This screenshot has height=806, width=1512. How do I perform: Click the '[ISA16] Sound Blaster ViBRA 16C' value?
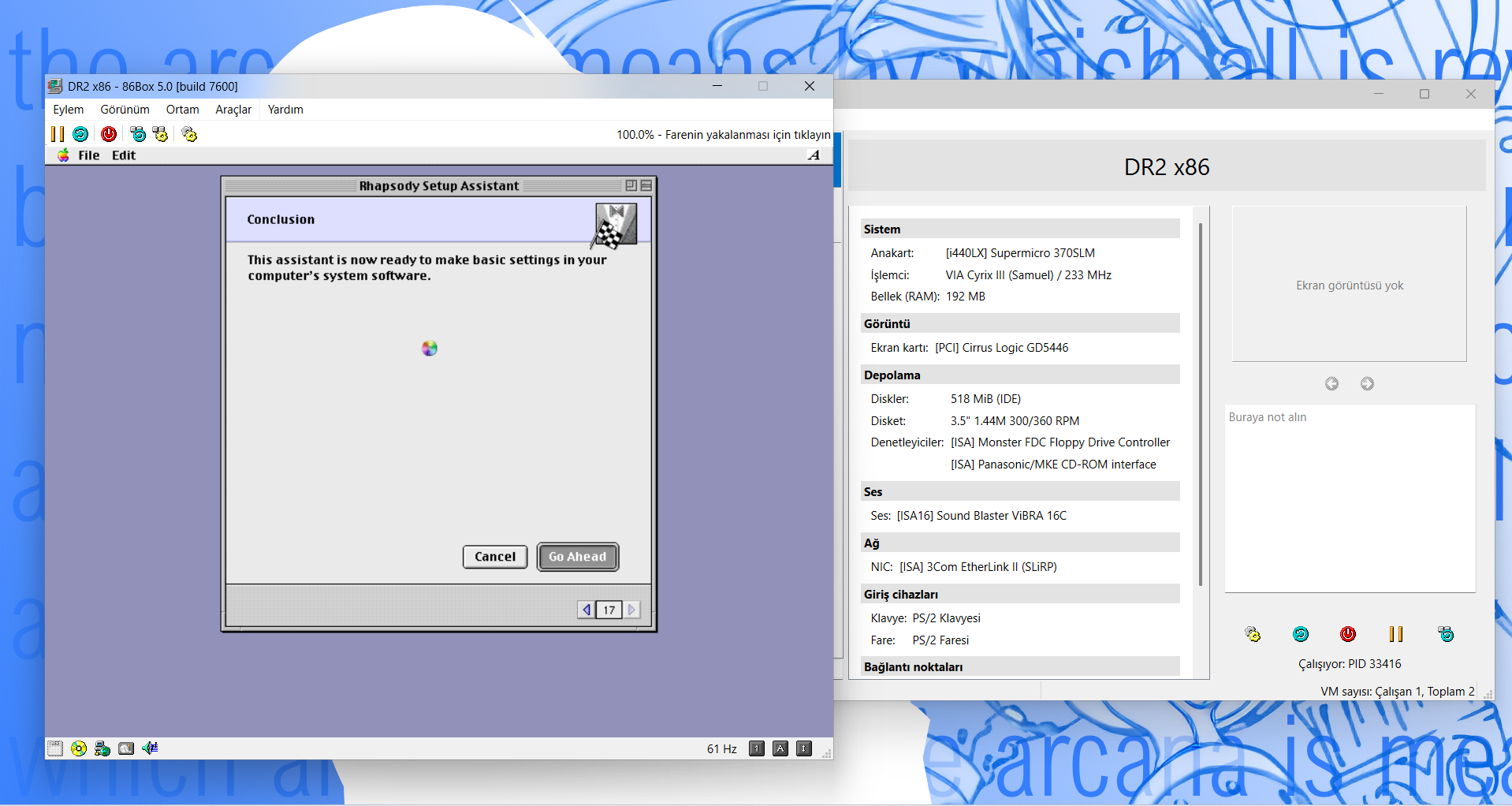click(x=981, y=516)
